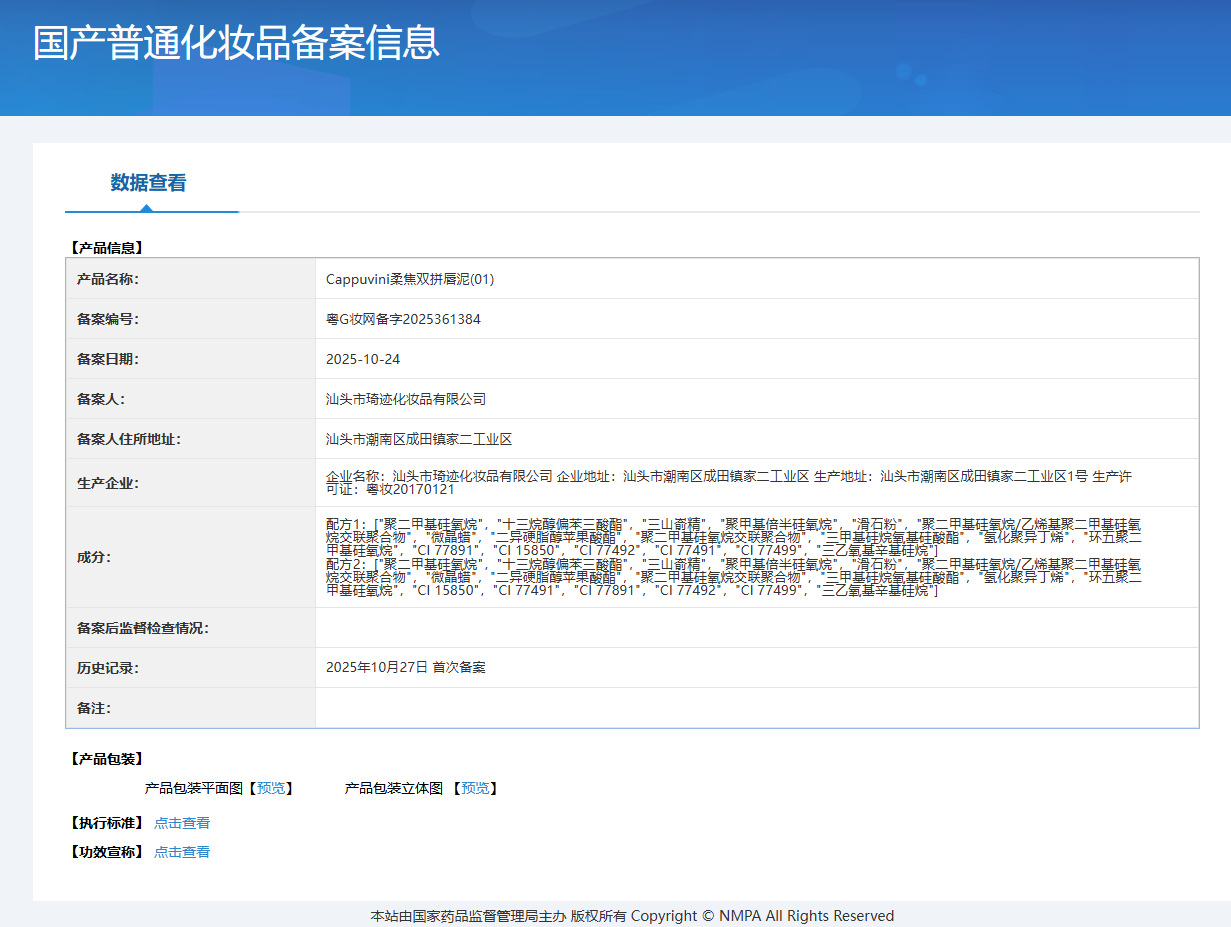Click product name Cappuvini柔焦双拼唇泥(01)
Viewport: 1231px width, 927px height.
click(410, 279)
